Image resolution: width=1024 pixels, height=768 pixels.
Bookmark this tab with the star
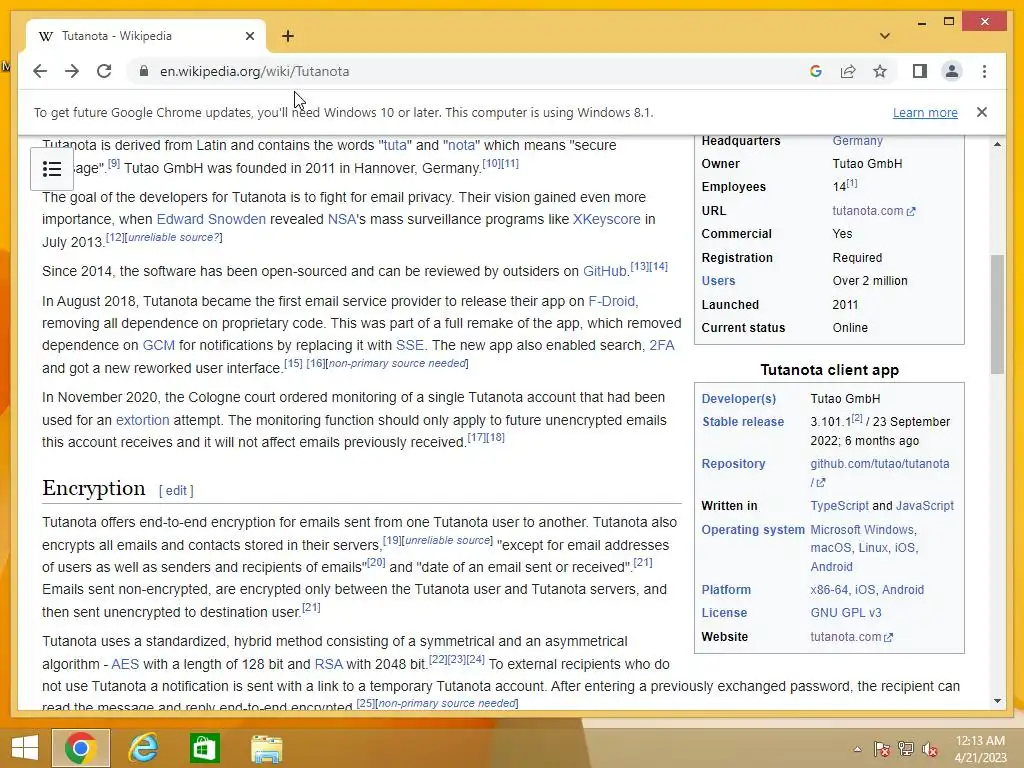(880, 71)
